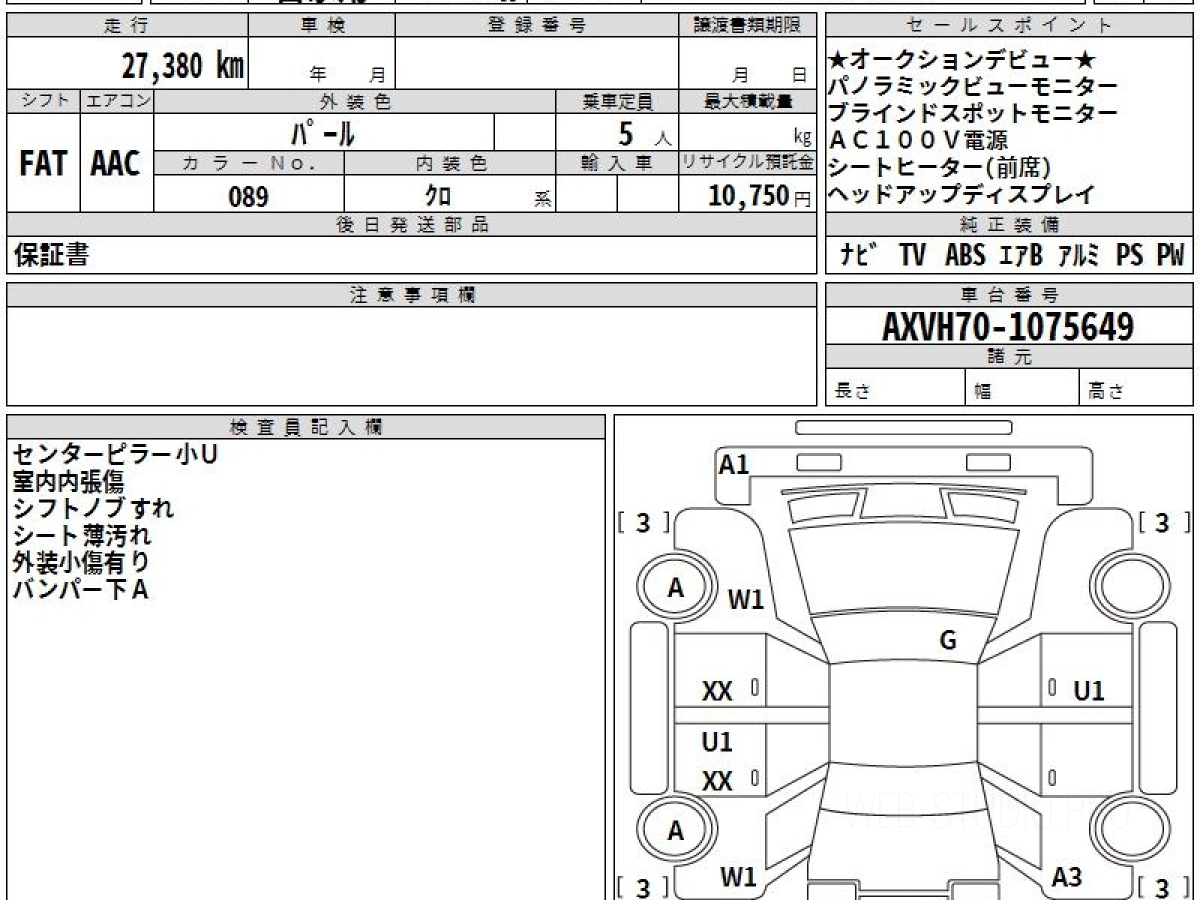1200x900 pixels.
Task: Select the color number 089
Action: click(x=249, y=197)
